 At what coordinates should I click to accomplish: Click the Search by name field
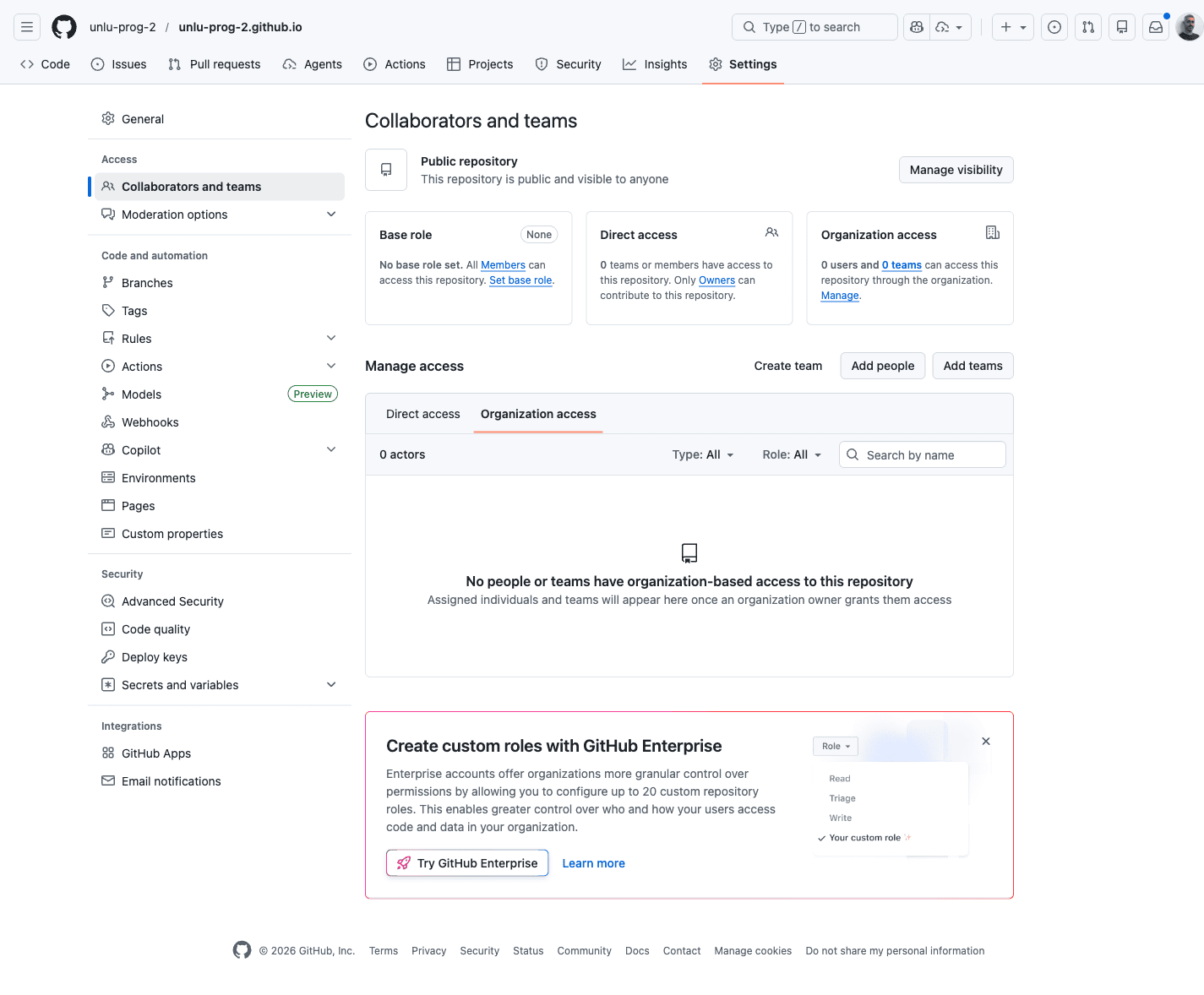coord(922,454)
